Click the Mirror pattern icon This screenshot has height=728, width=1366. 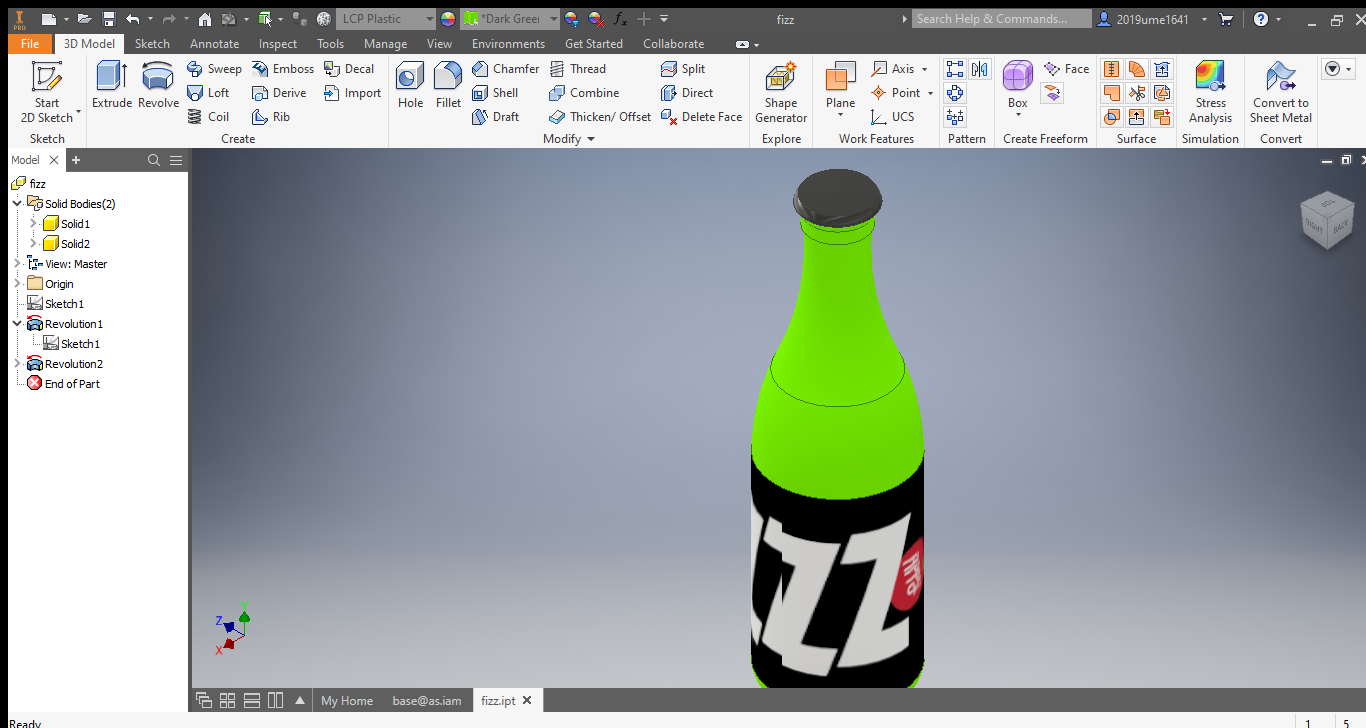pyautogui.click(x=979, y=69)
